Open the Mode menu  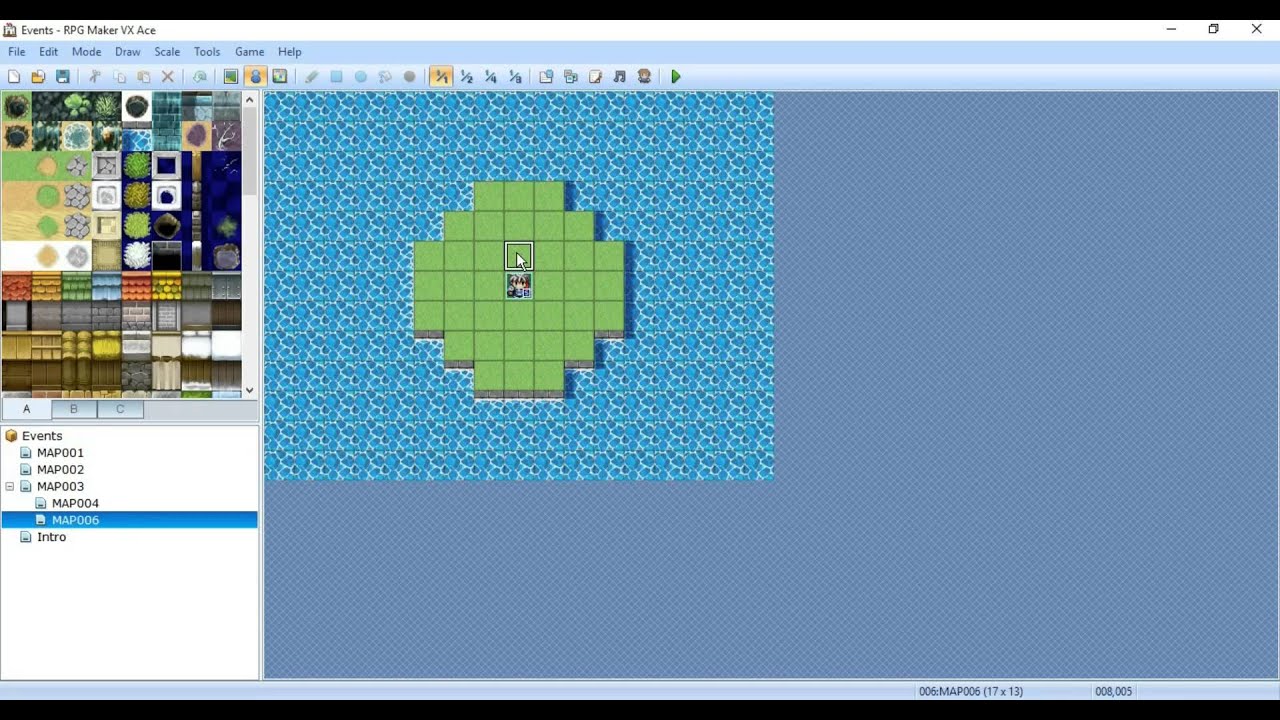86,52
